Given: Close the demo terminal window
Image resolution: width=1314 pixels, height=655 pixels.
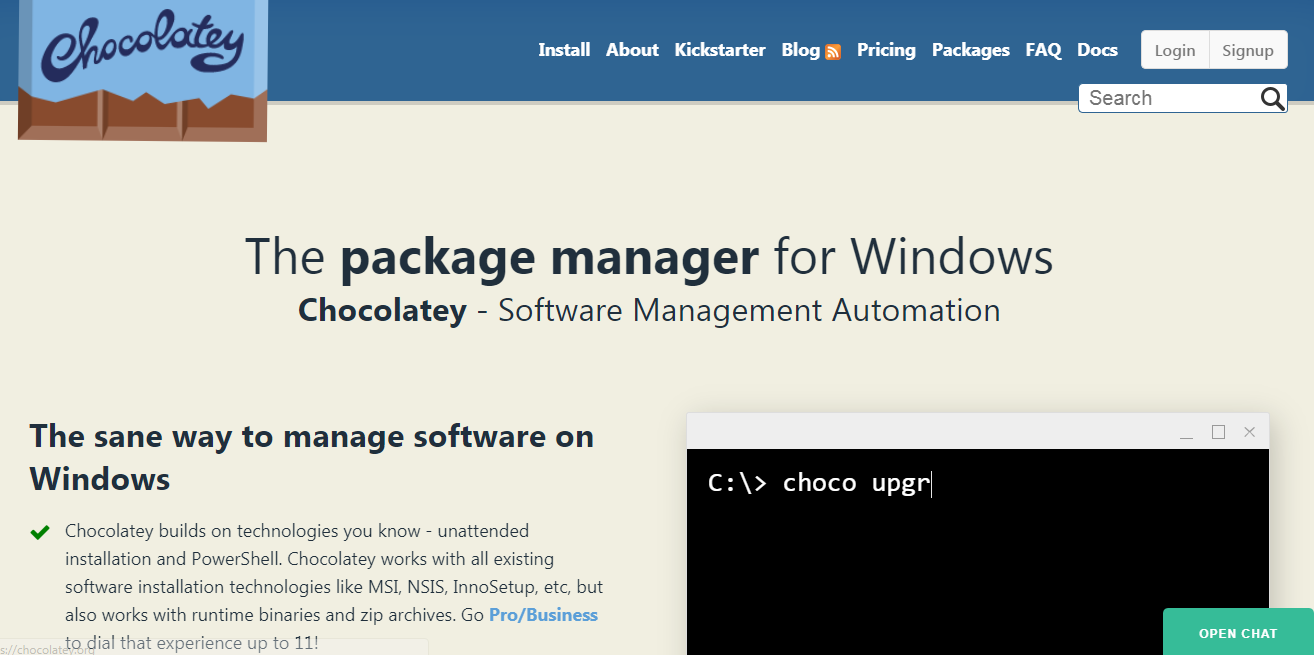Looking at the screenshot, I should (x=1249, y=432).
